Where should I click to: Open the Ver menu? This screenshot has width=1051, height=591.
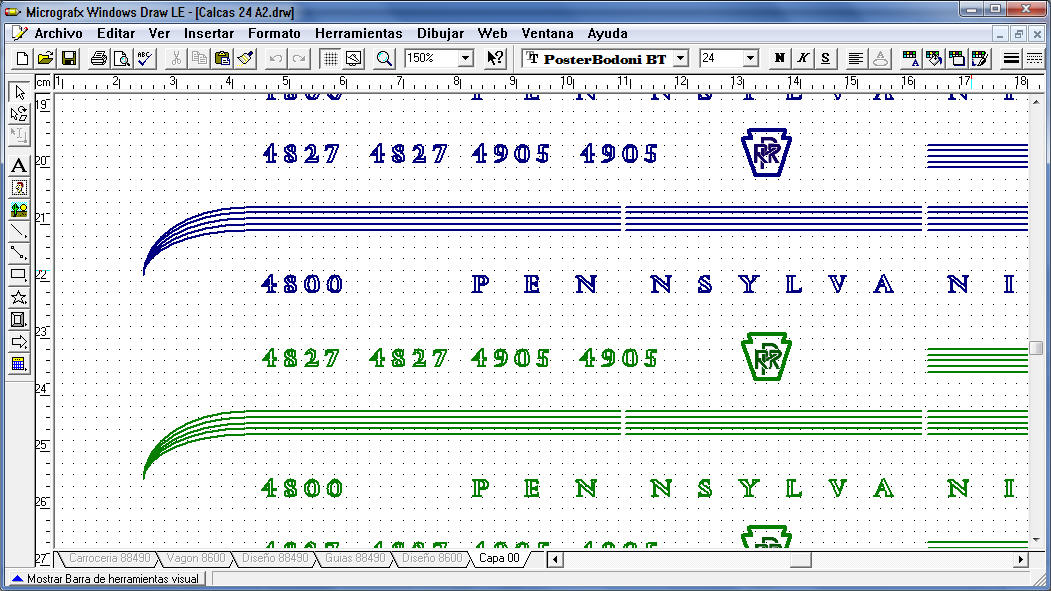pos(159,33)
